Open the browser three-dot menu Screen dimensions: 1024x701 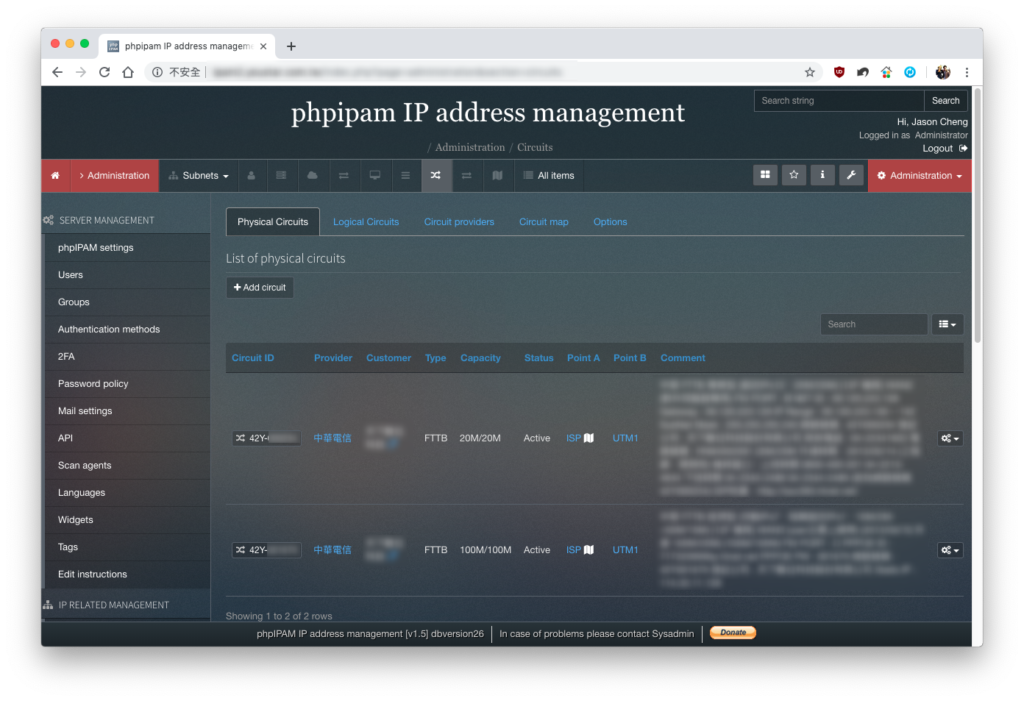pos(967,73)
